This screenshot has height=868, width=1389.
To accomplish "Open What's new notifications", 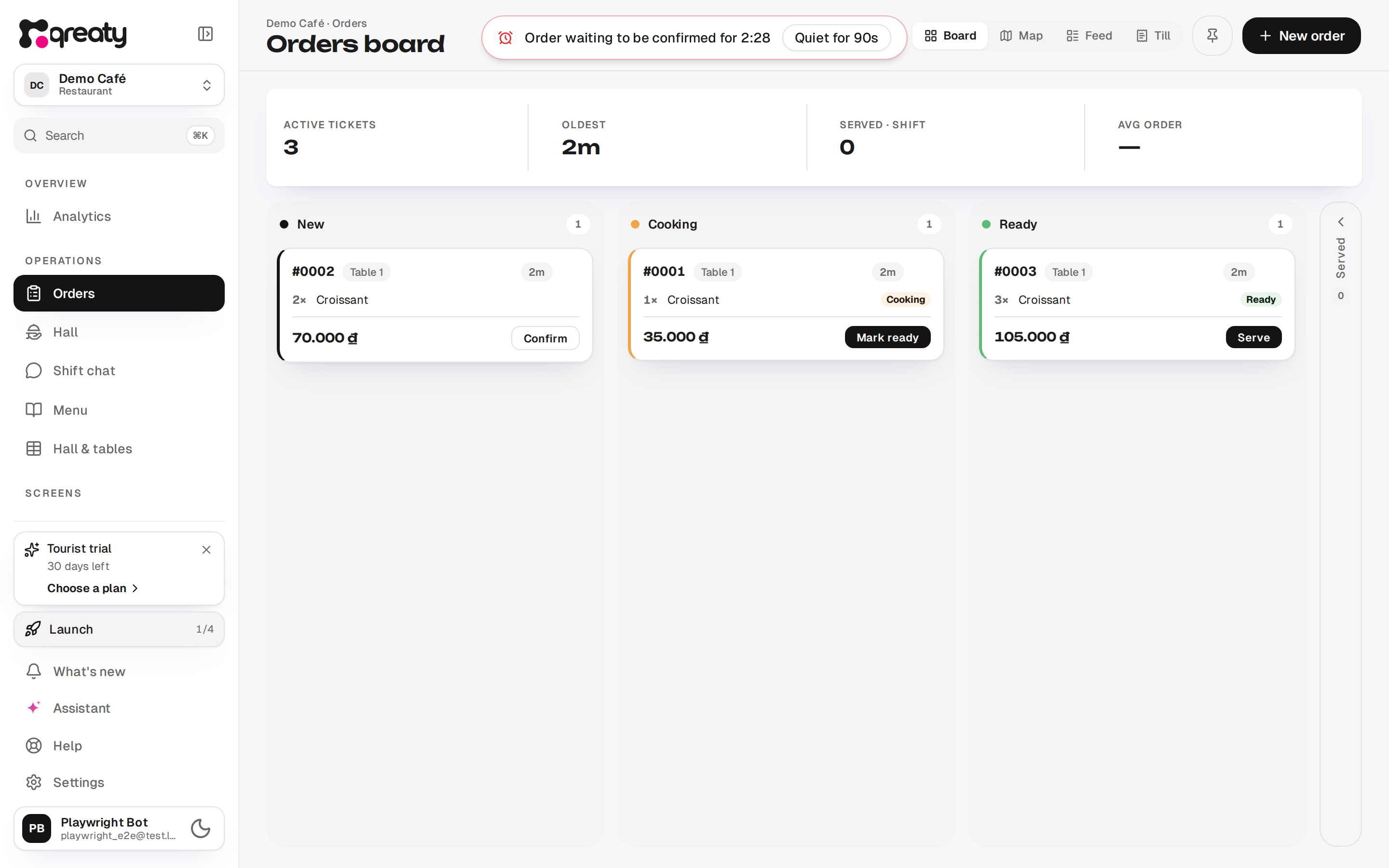I will point(119,671).
